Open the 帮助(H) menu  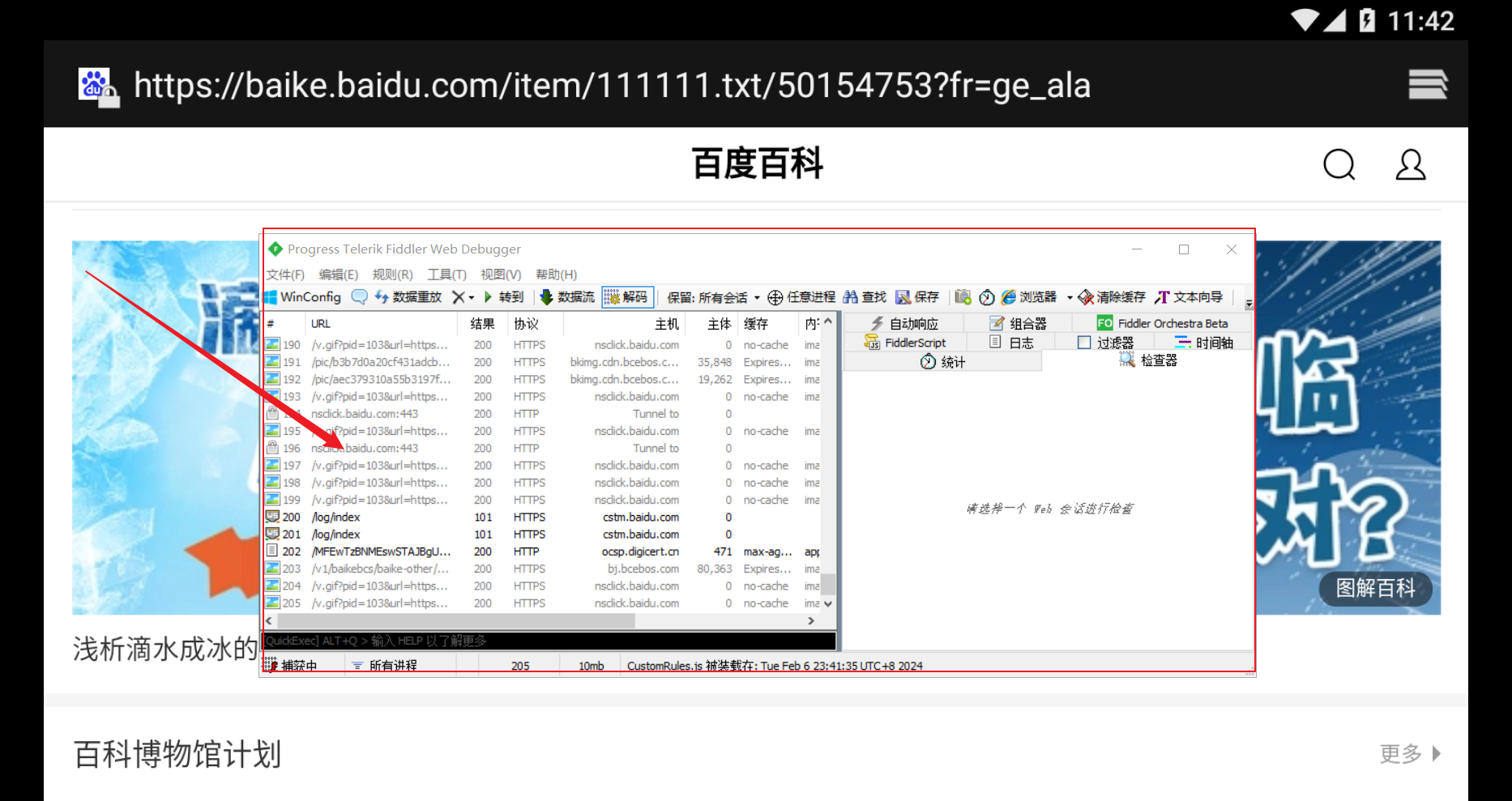click(x=556, y=275)
